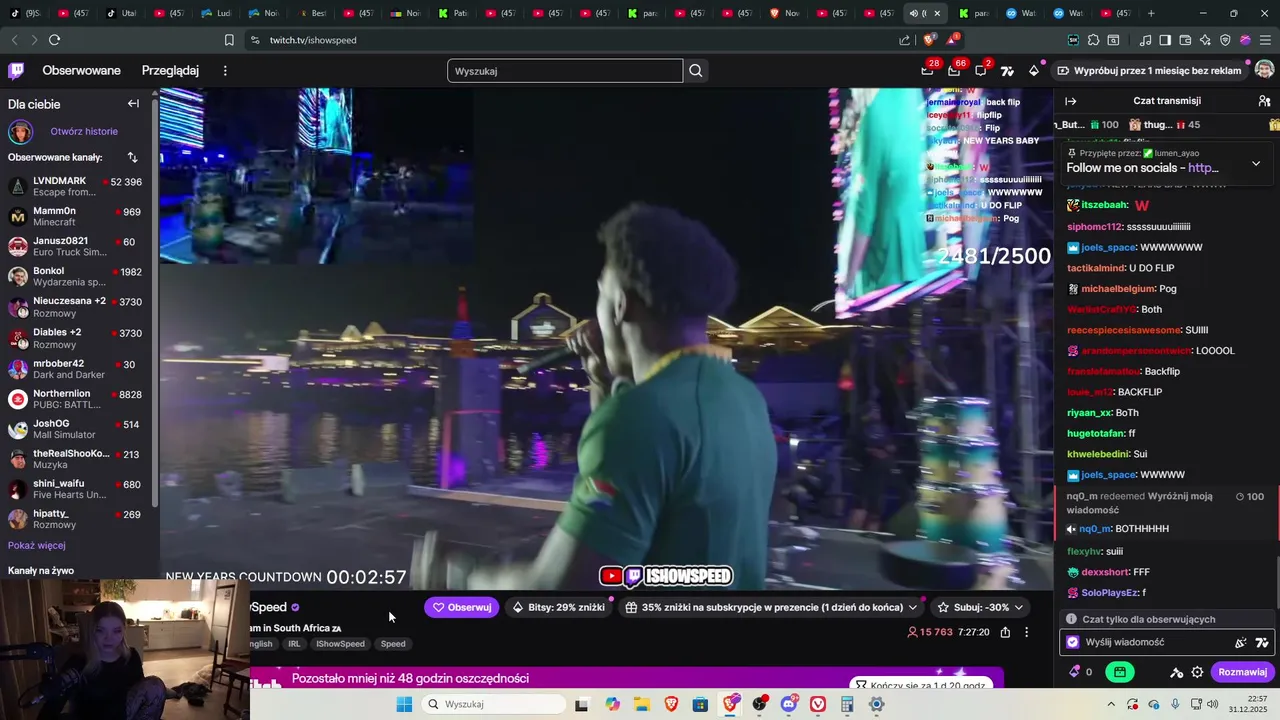Screen dimensions: 1280x720
Task: Click the Rozmawiaj chat send button
Action: pos(1243,672)
